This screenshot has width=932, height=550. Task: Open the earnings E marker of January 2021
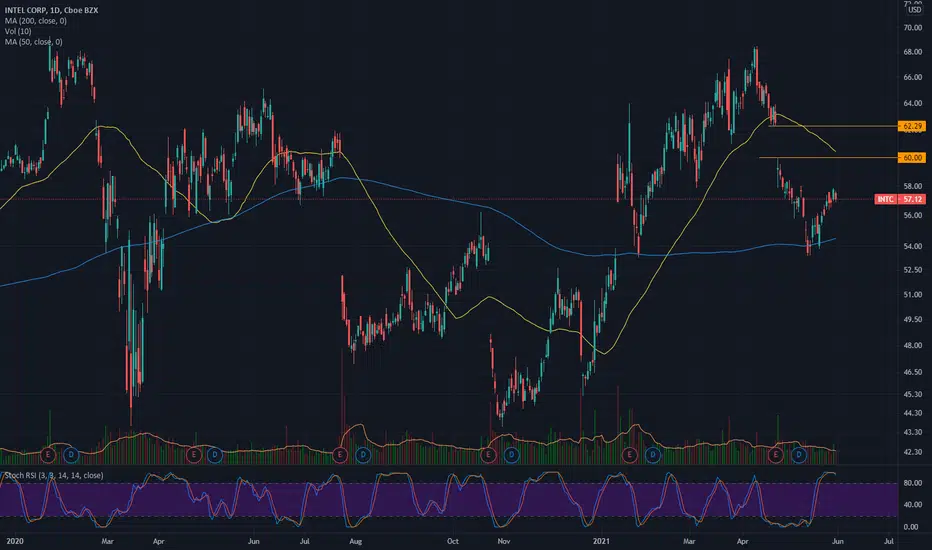(x=629, y=455)
